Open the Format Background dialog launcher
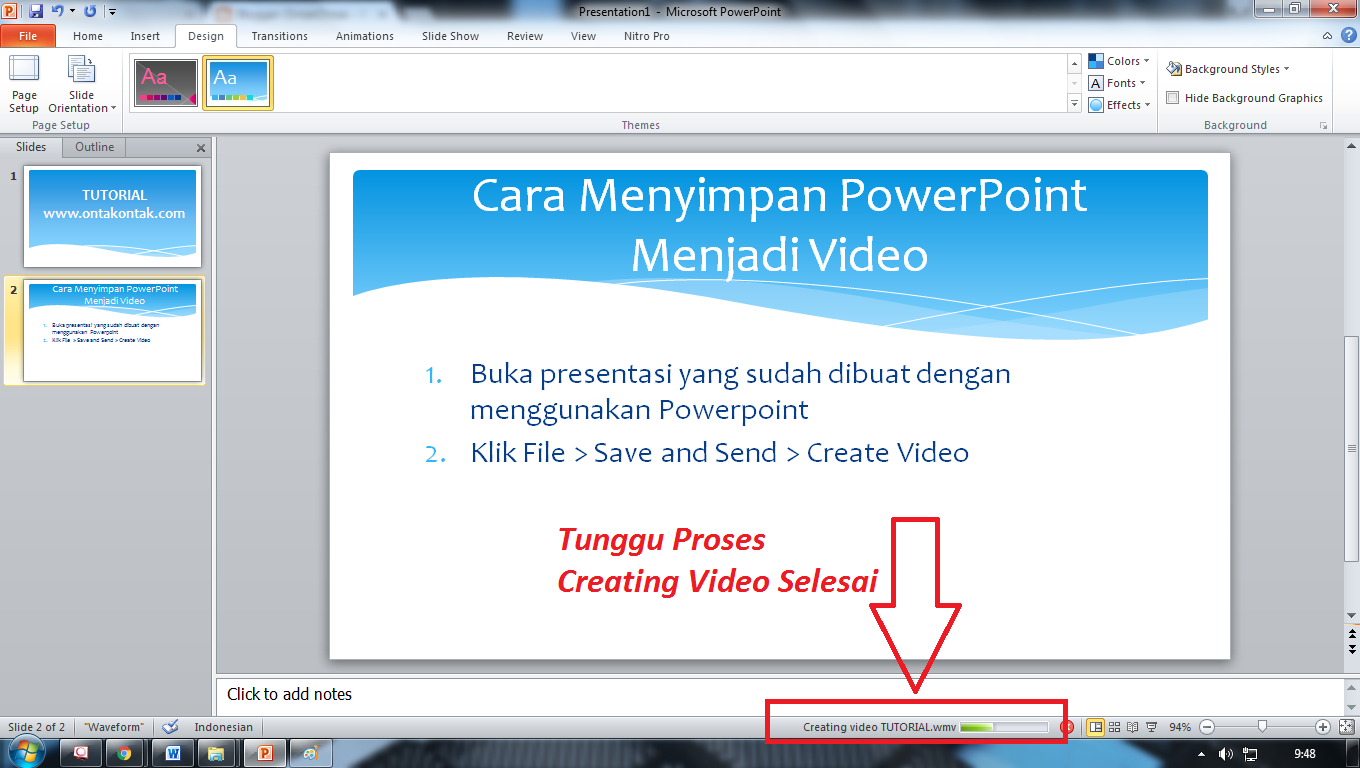This screenshot has height=768, width=1360. click(1323, 126)
